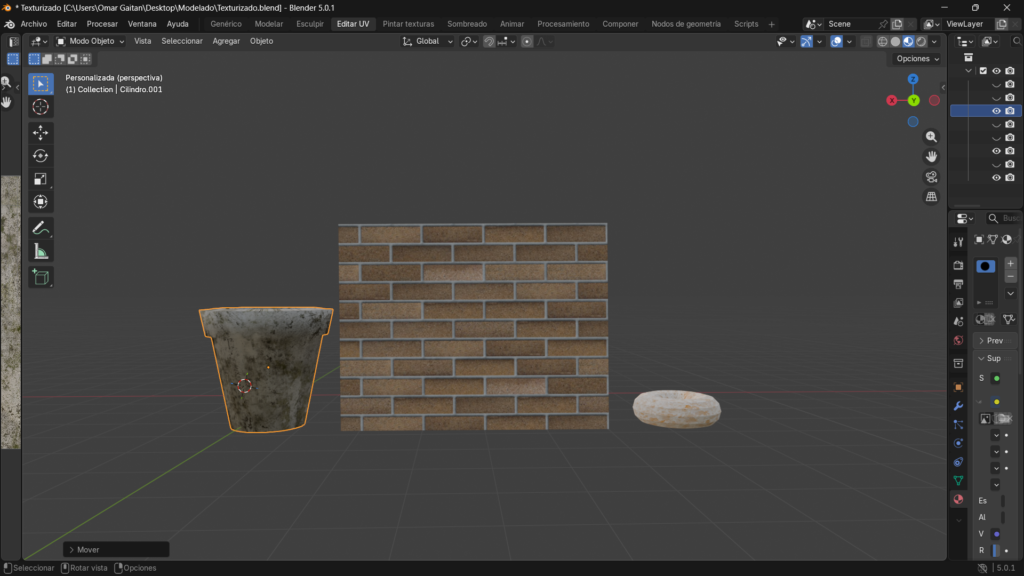Click the camera view icon in viewport

[931, 177]
